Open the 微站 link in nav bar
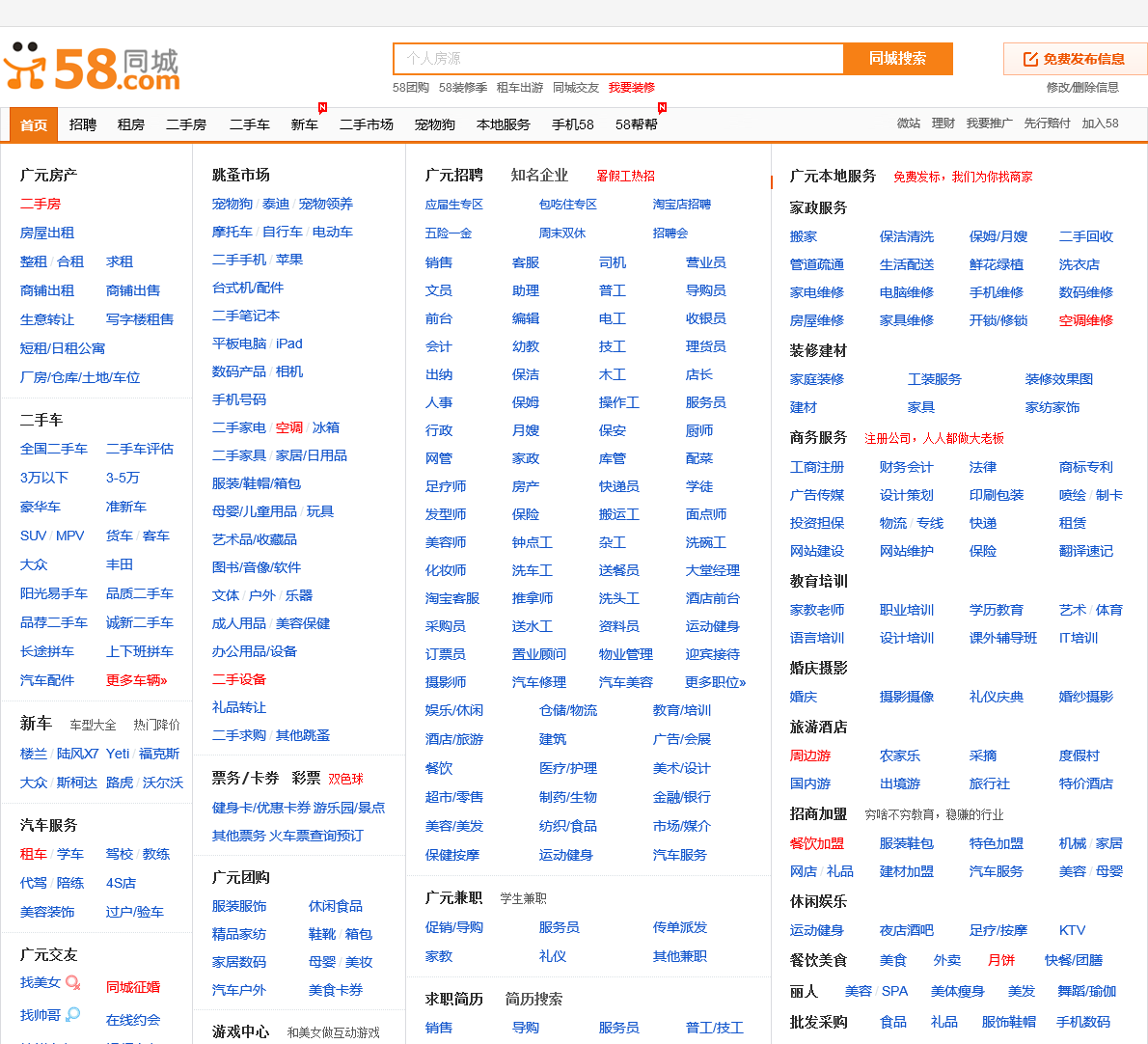Screen dimensions: 1148x1044 point(909,124)
